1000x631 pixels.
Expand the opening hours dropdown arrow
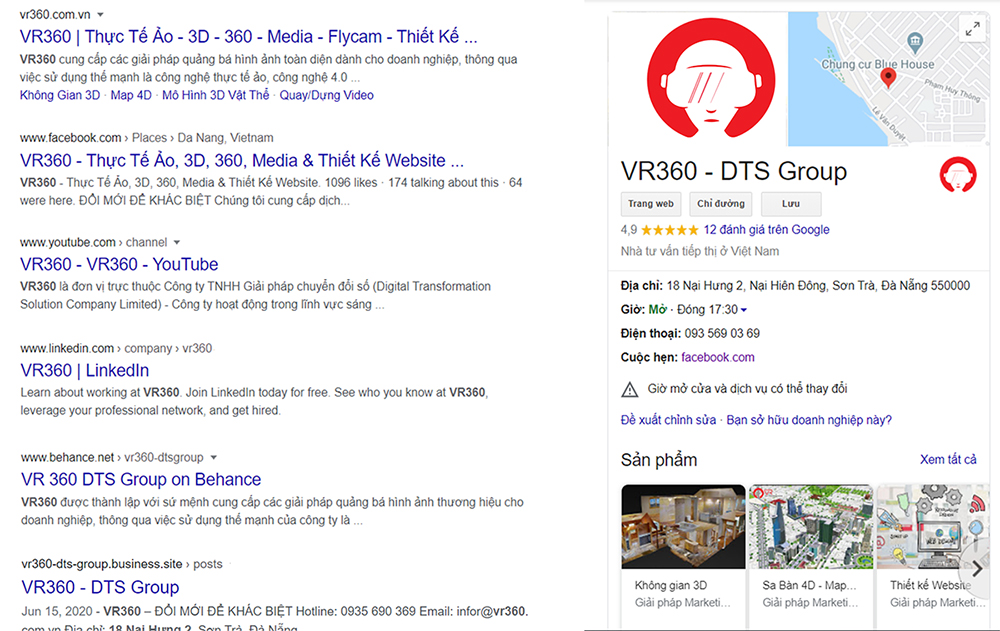[x=744, y=310]
